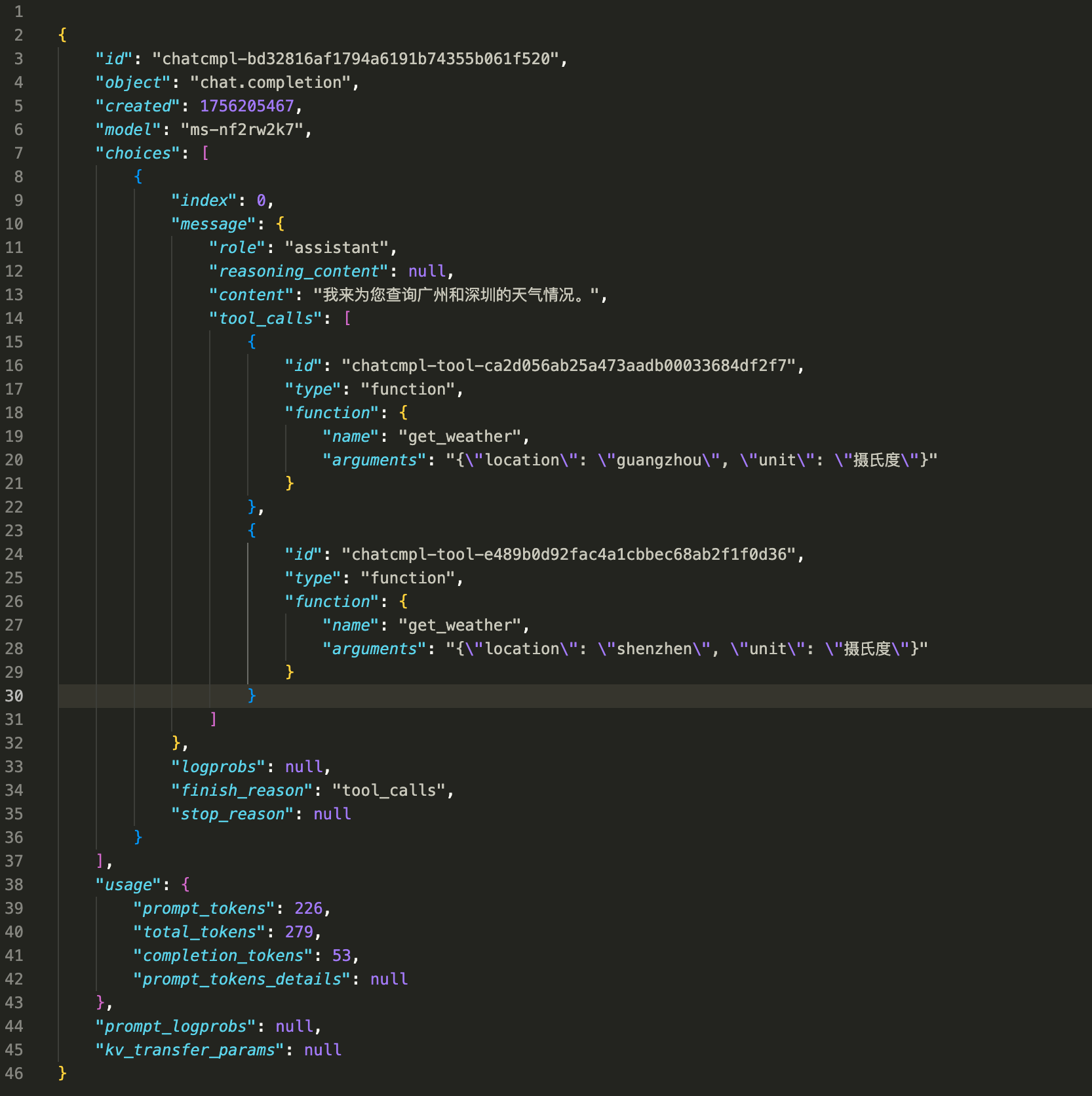The image size is (1092, 1096).
Task: Click line number 46 in the gutter
Action: tap(14, 1074)
